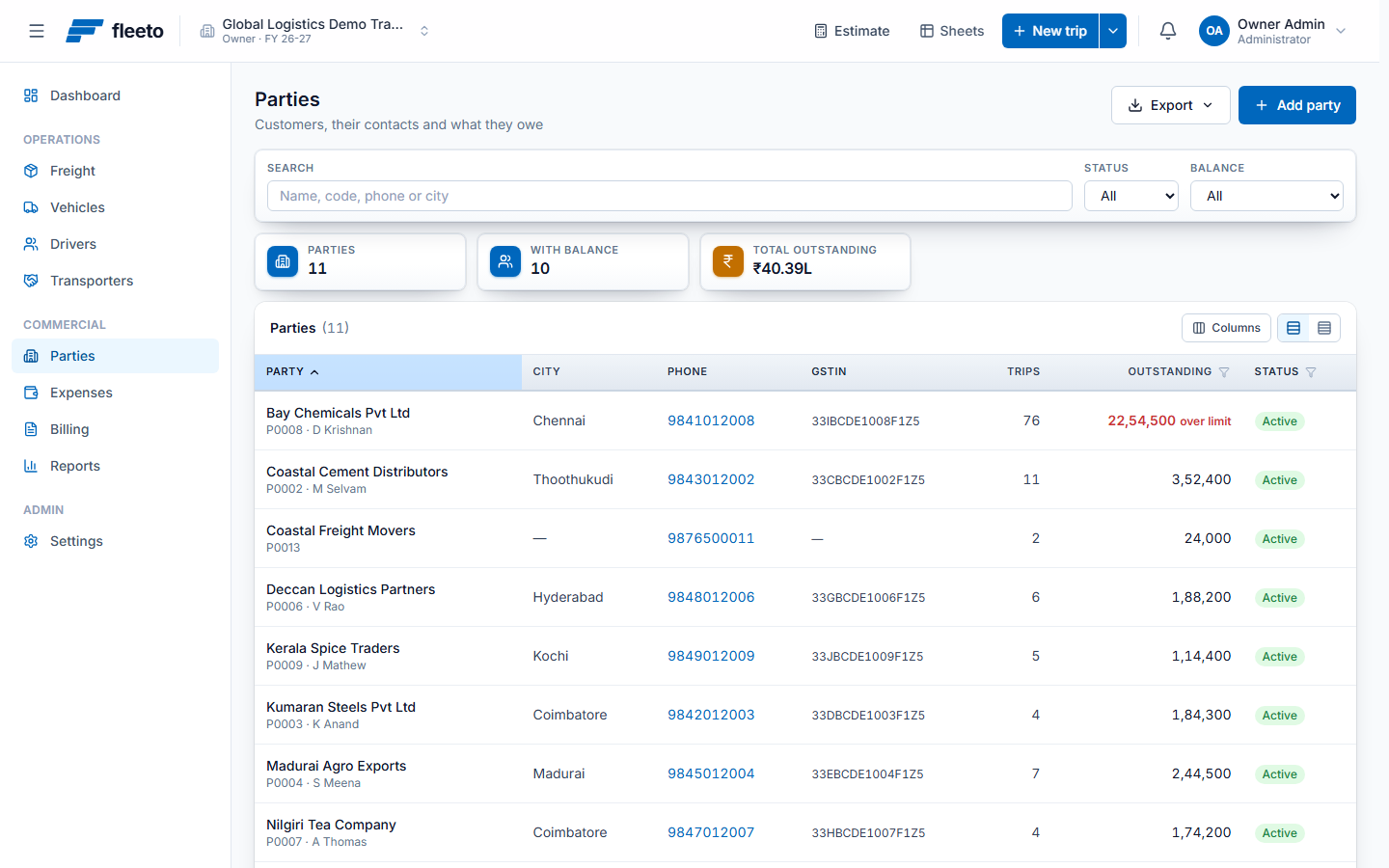Click the Freight box icon
1389x868 pixels.
(31, 171)
